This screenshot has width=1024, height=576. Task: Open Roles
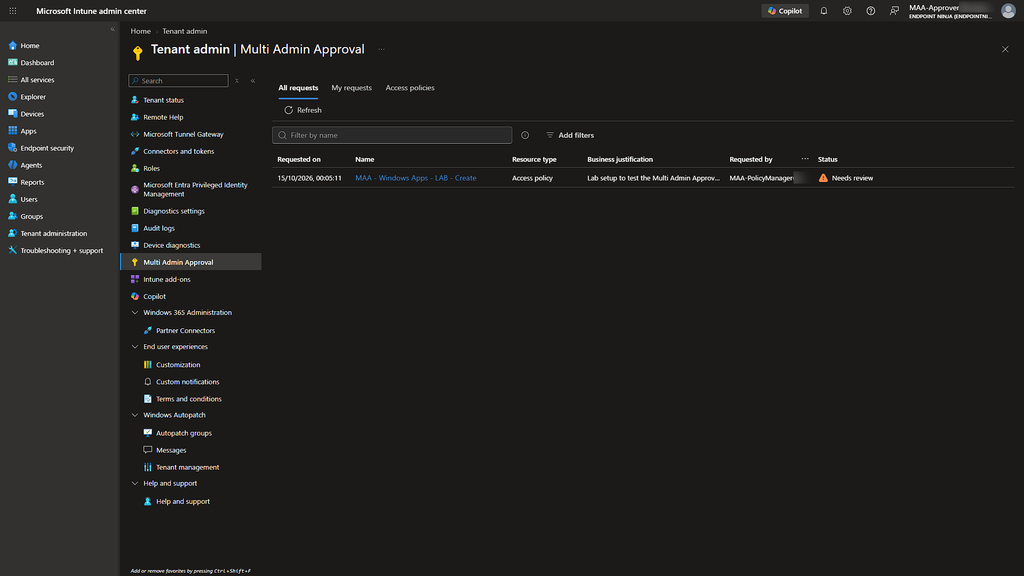point(152,168)
